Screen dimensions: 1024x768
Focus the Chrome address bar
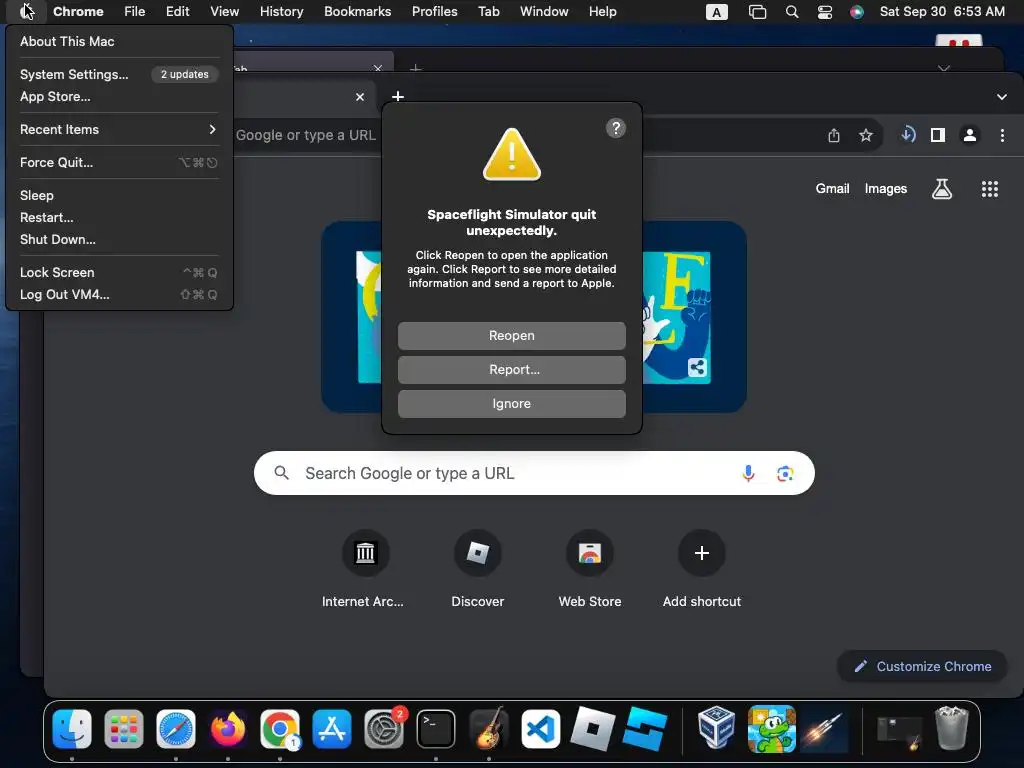click(306, 135)
